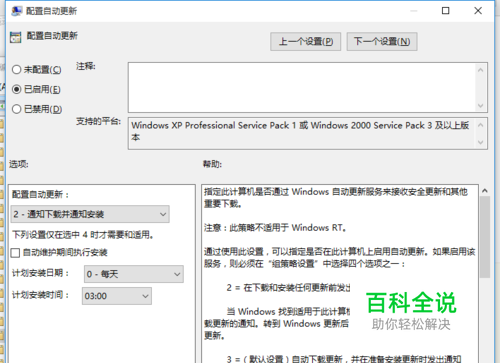Screen dimensions: 500x363
Task: Click inside the 注释 comment text box
Action: 302,87
